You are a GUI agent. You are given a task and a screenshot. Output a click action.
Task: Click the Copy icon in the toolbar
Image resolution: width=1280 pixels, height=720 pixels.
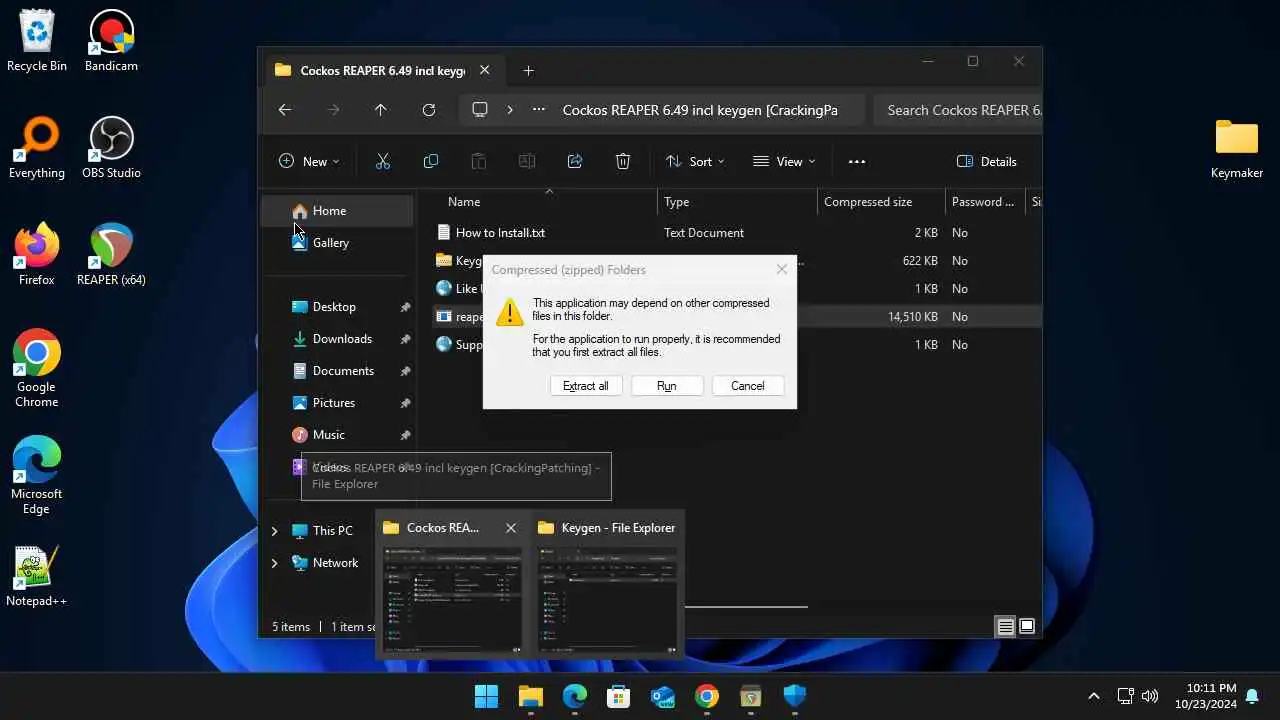431,161
